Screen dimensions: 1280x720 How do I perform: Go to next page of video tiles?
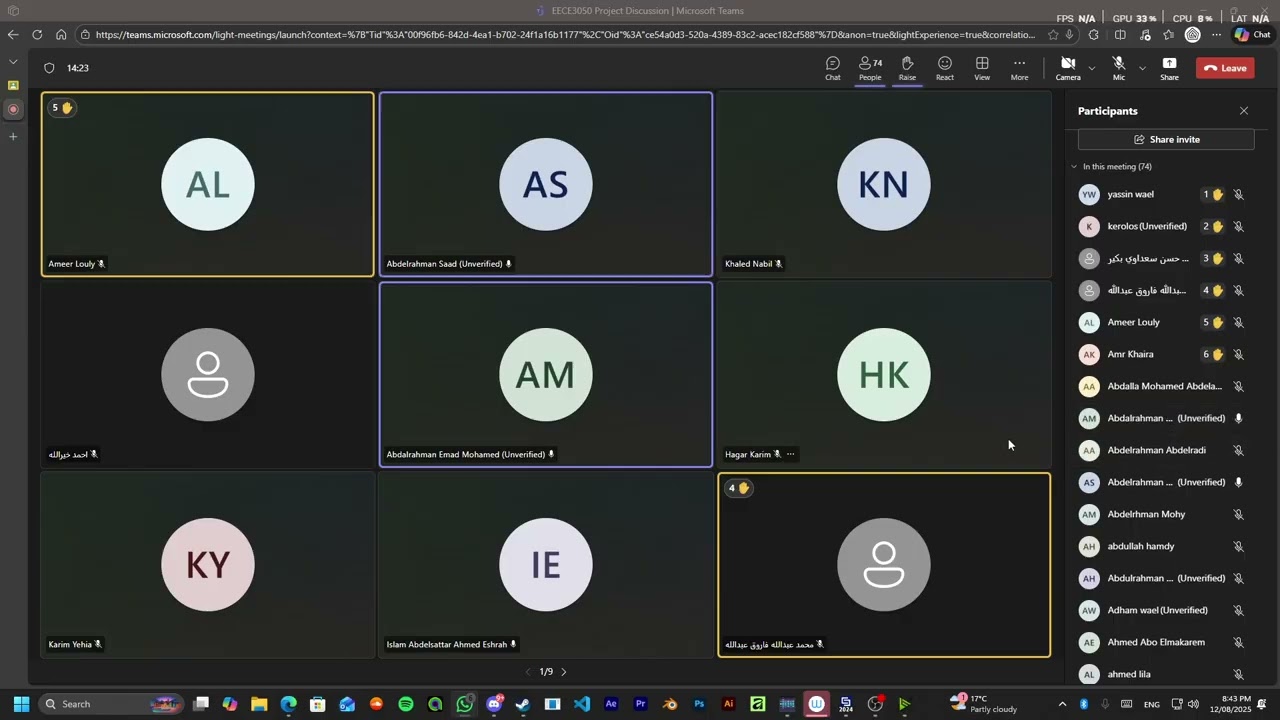(564, 672)
